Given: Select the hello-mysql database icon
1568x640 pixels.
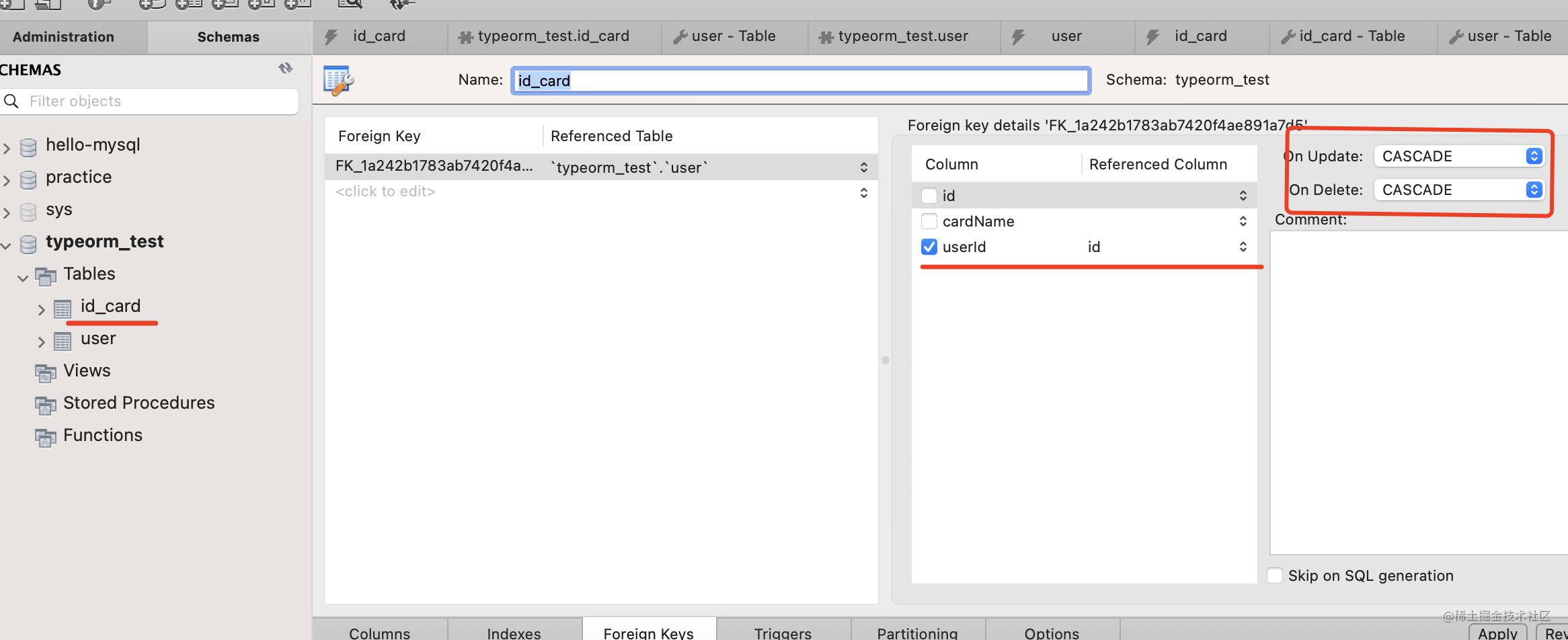Looking at the screenshot, I should click(x=28, y=147).
